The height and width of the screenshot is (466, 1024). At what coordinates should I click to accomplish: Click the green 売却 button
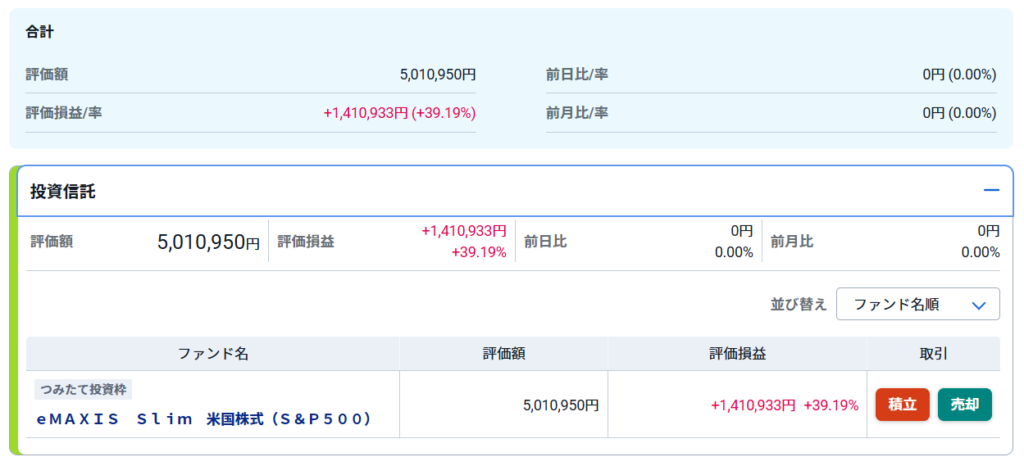point(965,405)
